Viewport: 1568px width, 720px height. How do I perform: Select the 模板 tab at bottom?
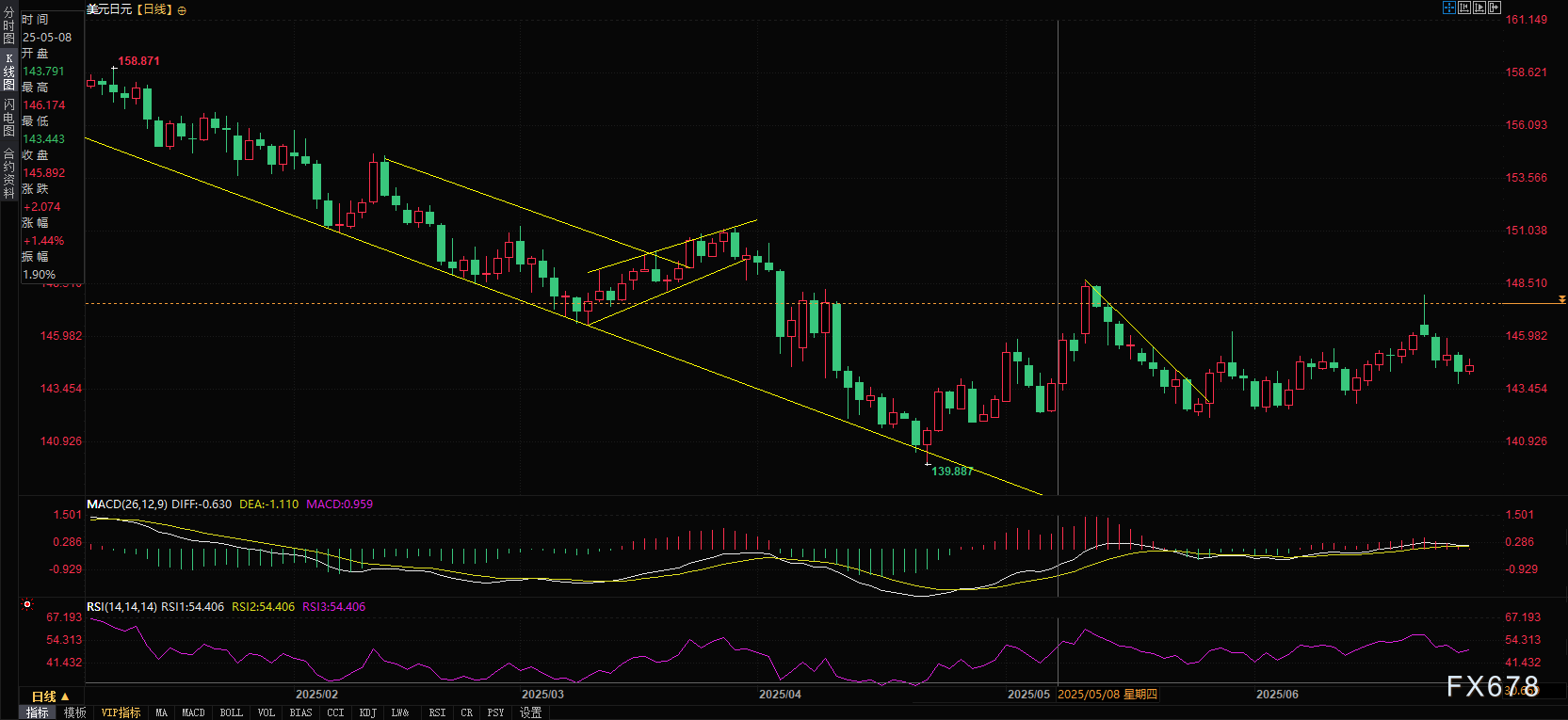pyautogui.click(x=75, y=712)
